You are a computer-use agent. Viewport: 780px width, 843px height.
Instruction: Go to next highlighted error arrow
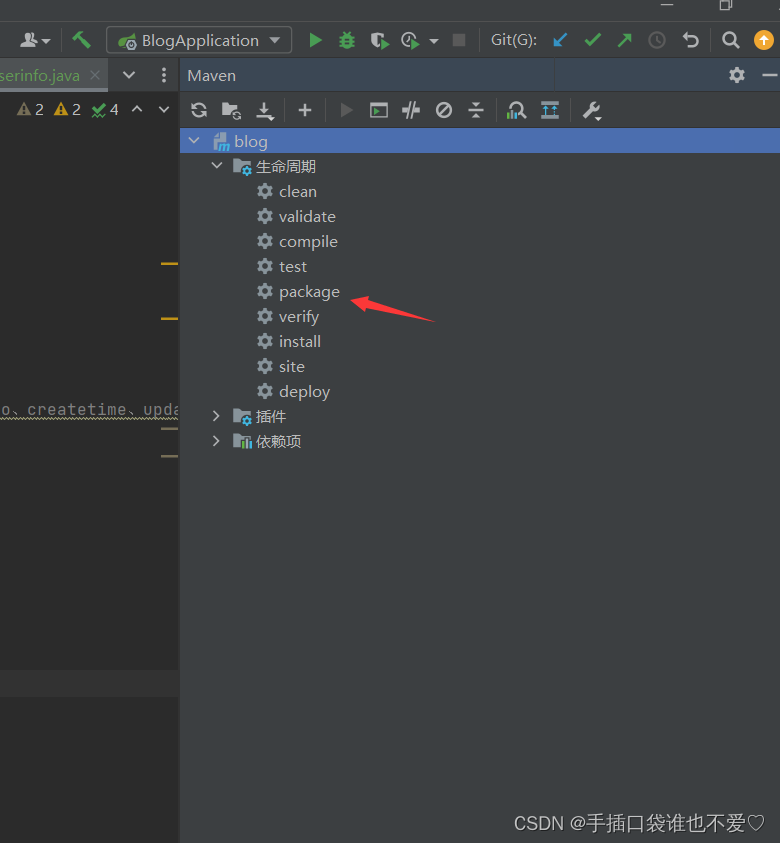coord(164,110)
